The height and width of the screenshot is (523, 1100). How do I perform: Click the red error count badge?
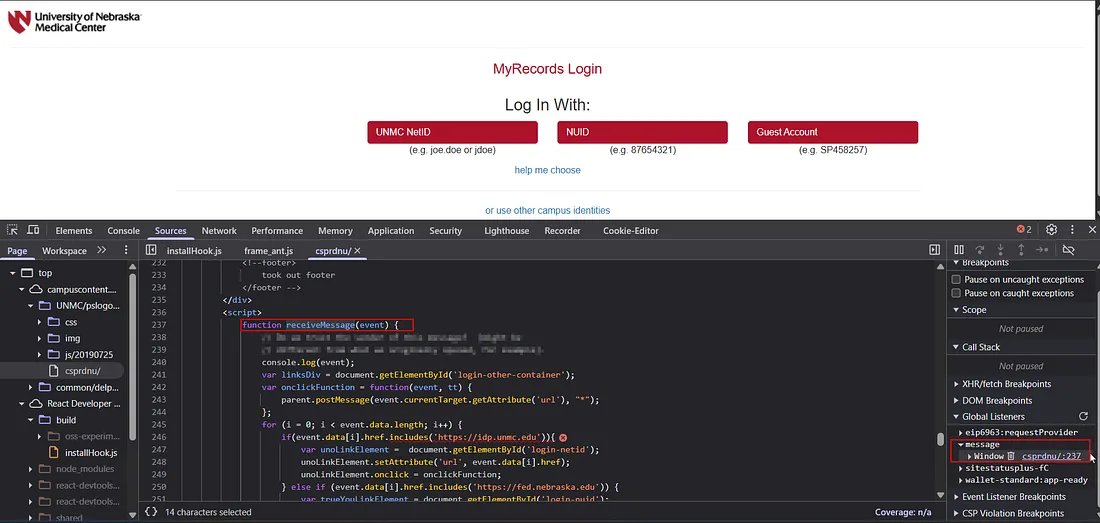[x=1024, y=229]
